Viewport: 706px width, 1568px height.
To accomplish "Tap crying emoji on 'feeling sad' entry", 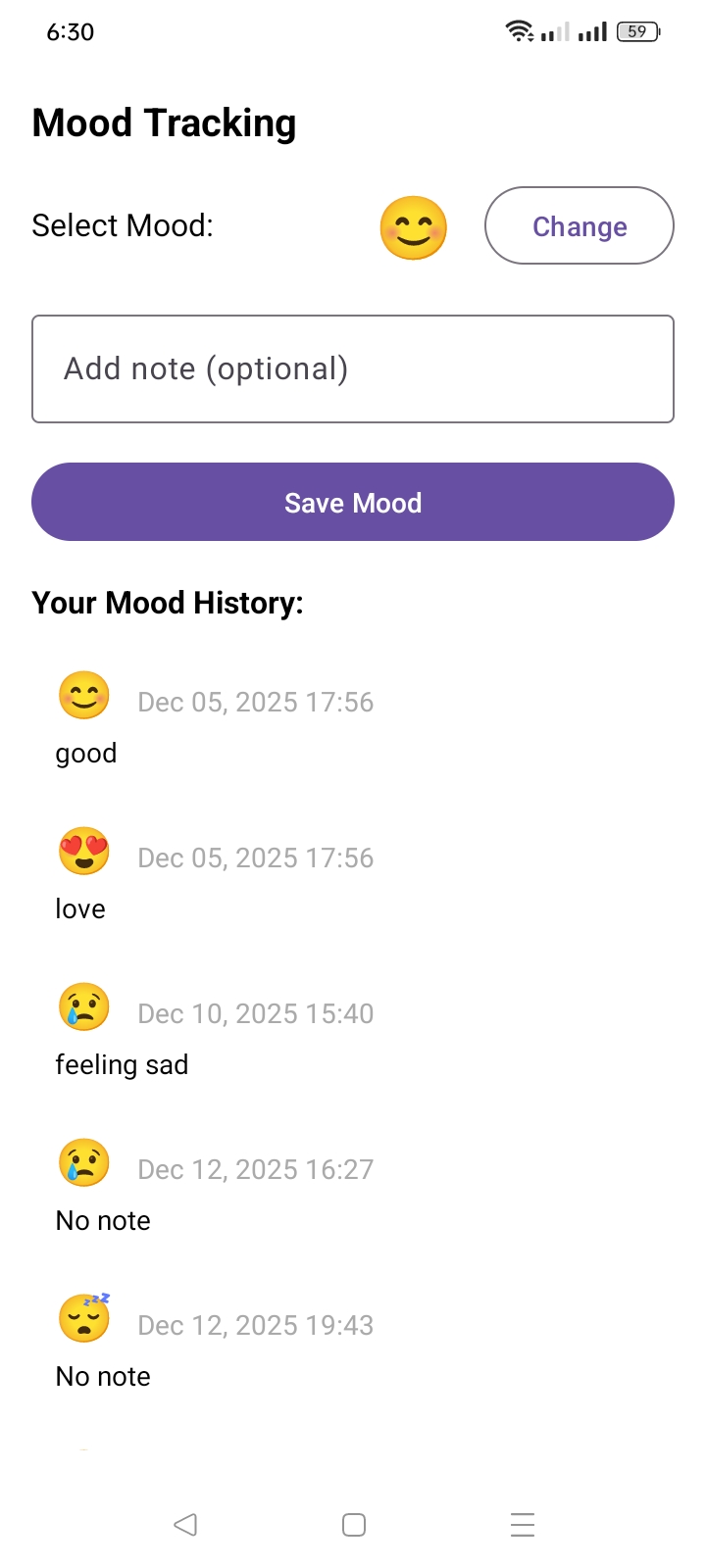I will [84, 1007].
